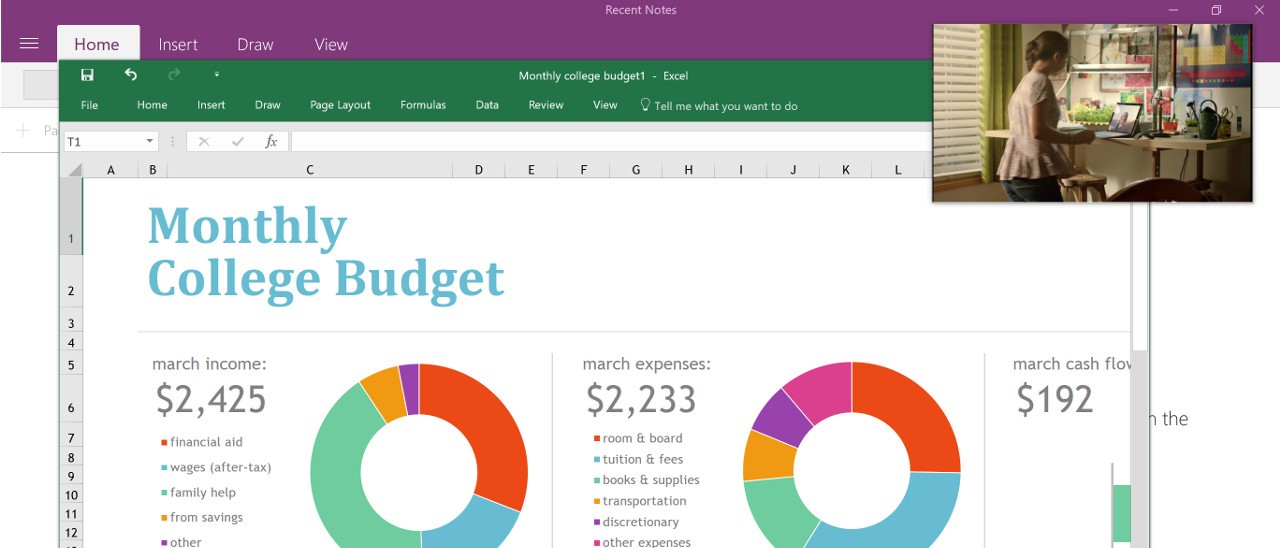Select row 1 header

71,217
